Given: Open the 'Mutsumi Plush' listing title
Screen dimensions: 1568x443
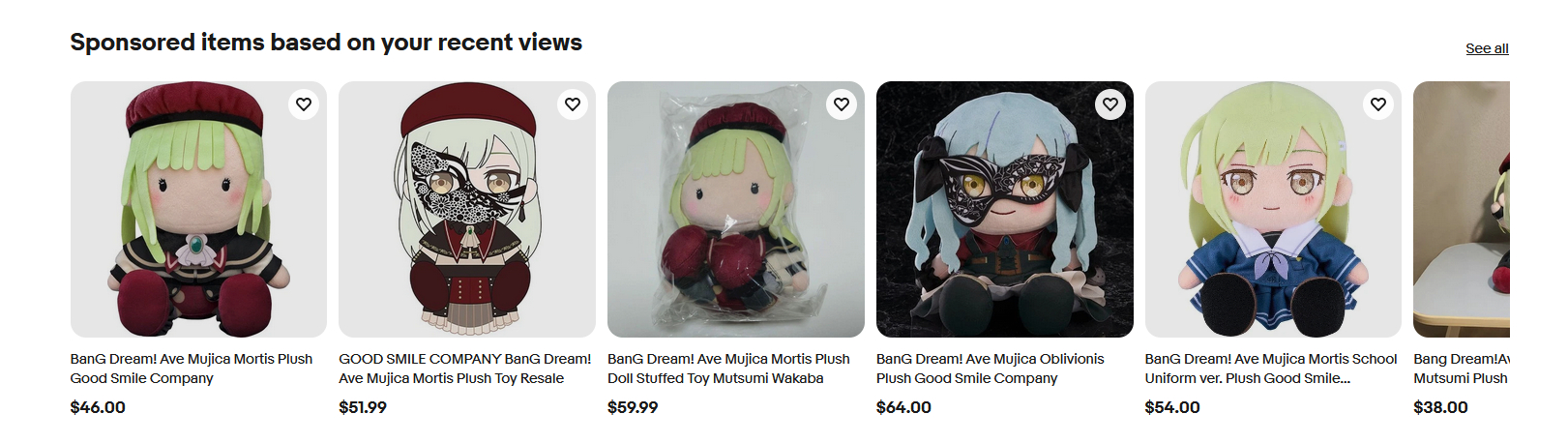Looking at the screenshot, I should [1461, 378].
